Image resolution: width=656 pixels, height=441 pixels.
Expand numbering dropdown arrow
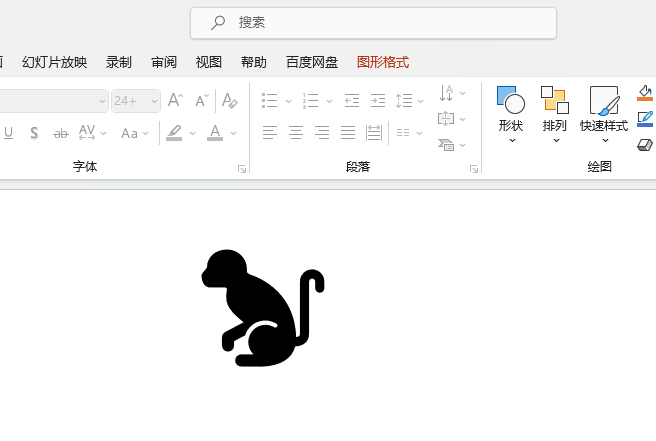coord(329,101)
